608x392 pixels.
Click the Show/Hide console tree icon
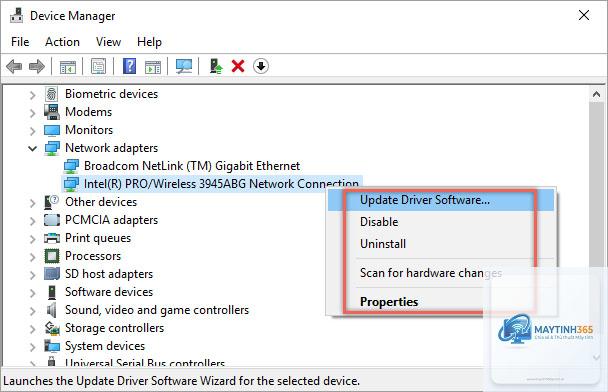(67, 67)
